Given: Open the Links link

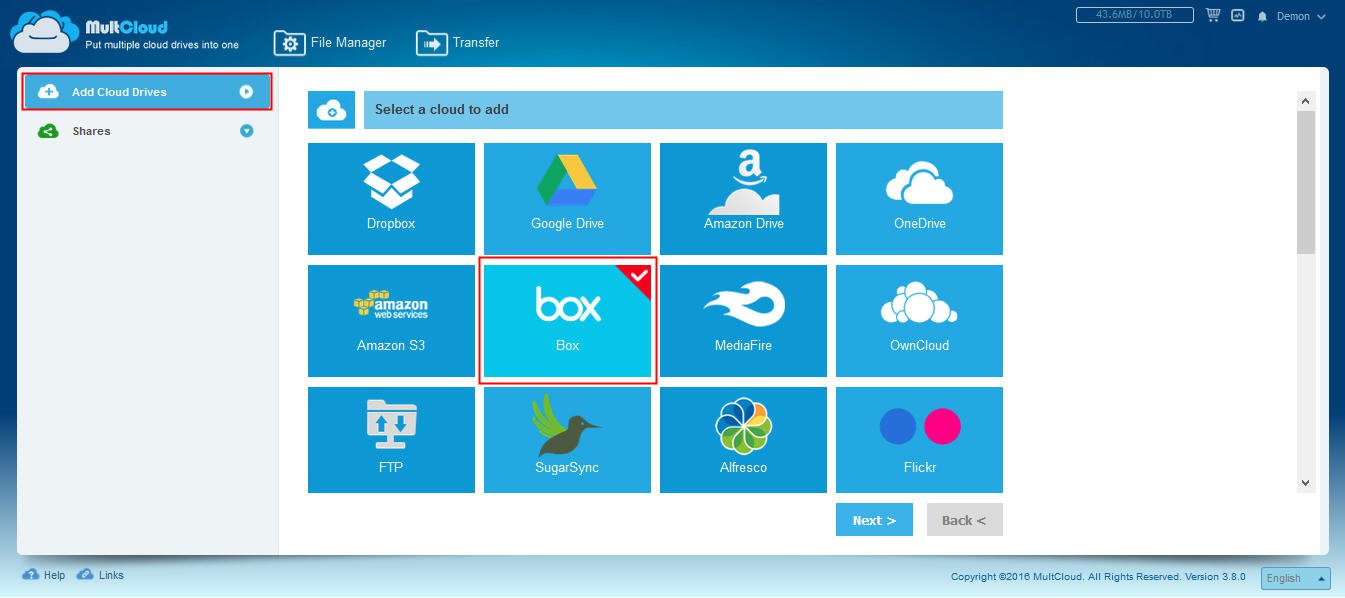Looking at the screenshot, I should [x=111, y=576].
